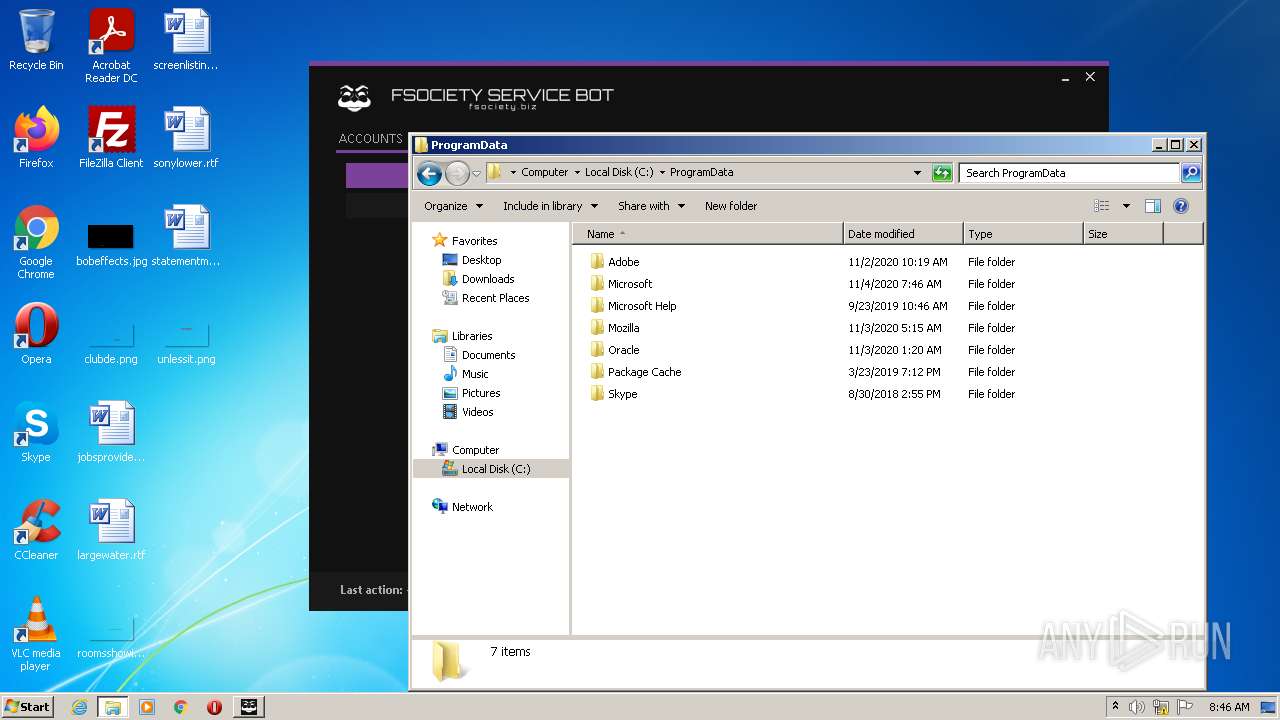This screenshot has height=720, width=1280.
Task: Open change view options dropdown arrow
Action: click(1126, 206)
